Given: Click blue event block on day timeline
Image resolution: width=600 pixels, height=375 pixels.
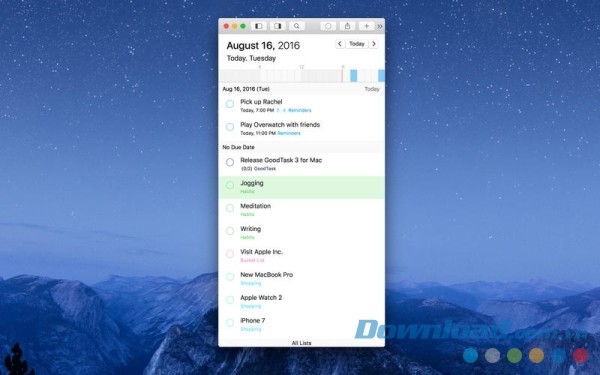Looking at the screenshot, I should 354,75.
